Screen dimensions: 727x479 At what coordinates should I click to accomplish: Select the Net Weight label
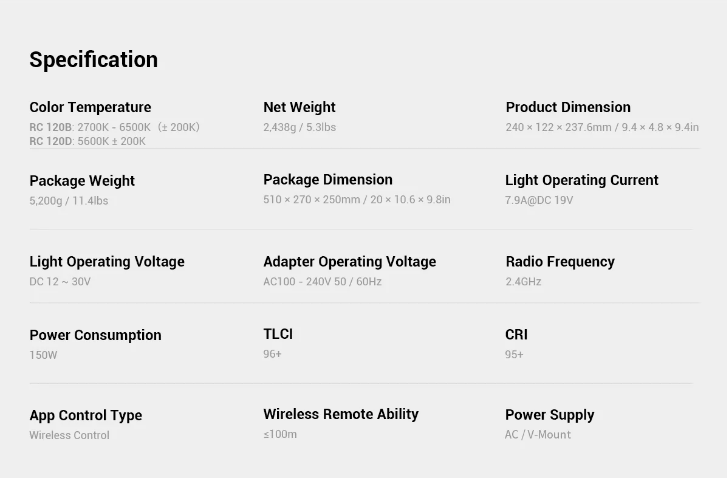coord(300,107)
